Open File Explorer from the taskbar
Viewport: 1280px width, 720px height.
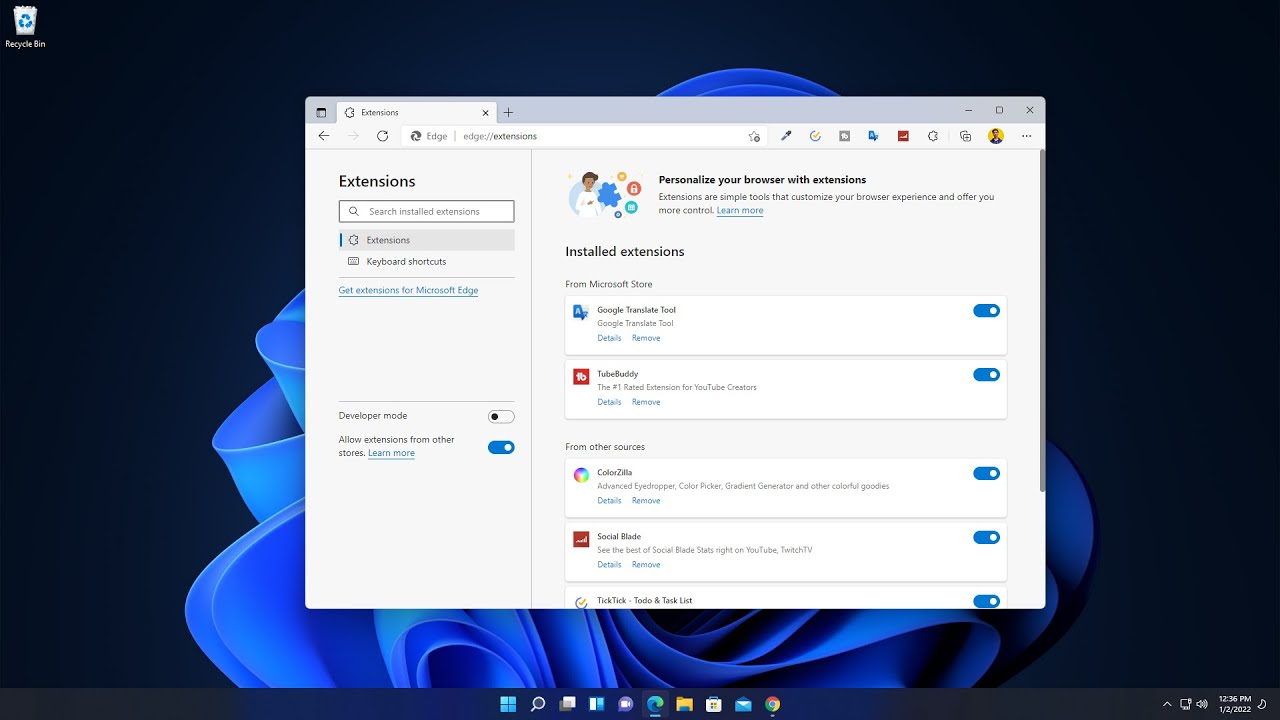(x=684, y=704)
